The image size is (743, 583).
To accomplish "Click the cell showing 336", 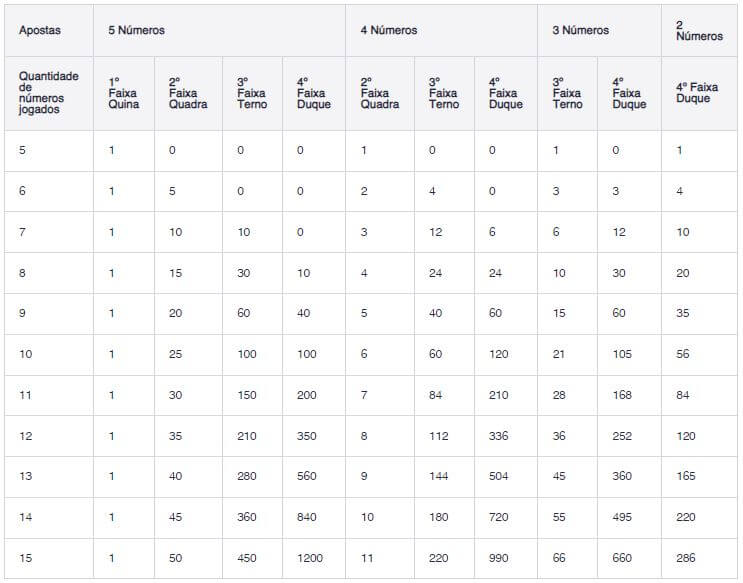I will tap(500, 436).
